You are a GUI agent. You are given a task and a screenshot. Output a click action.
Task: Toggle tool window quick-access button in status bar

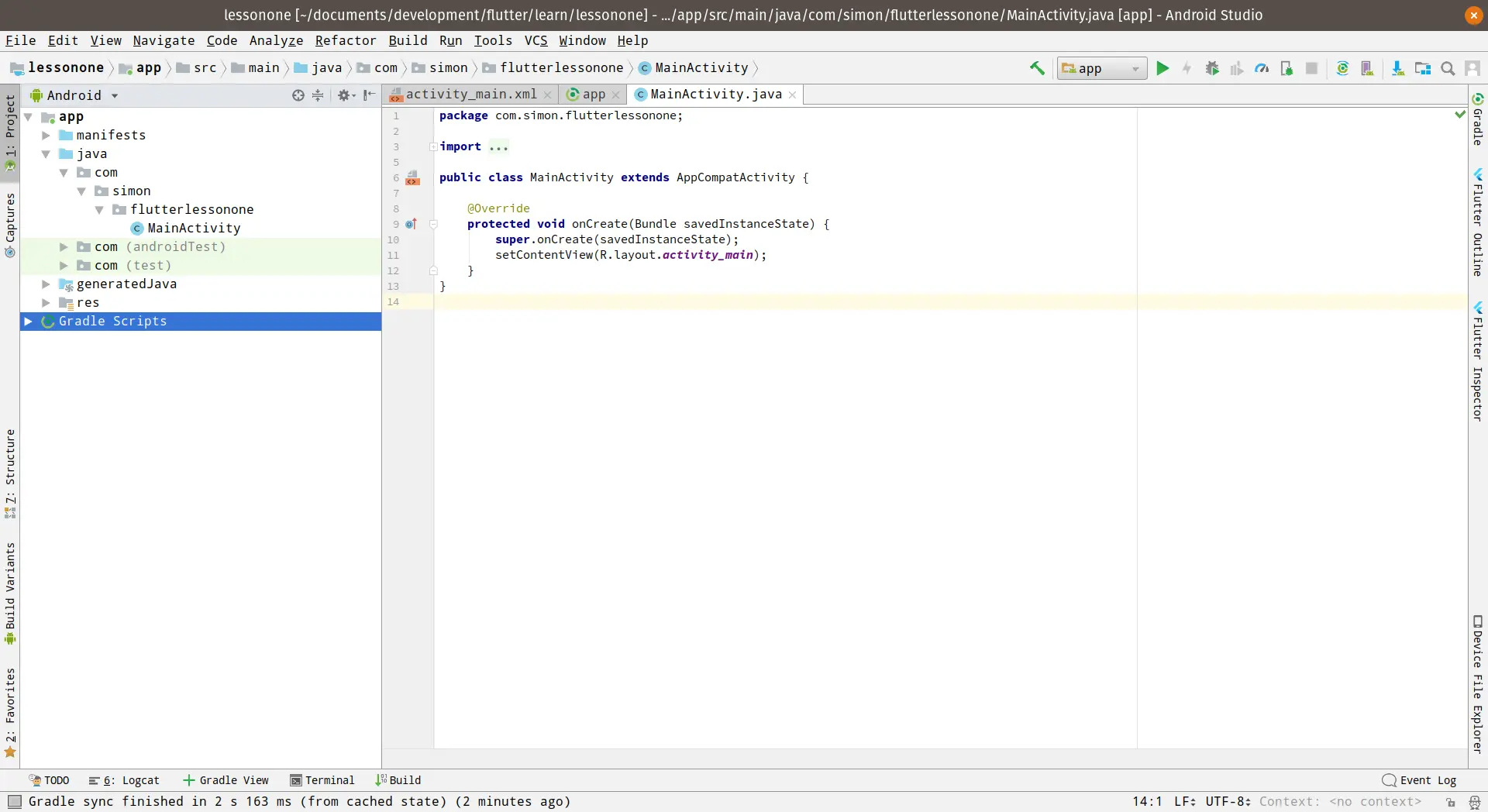pos(14,802)
